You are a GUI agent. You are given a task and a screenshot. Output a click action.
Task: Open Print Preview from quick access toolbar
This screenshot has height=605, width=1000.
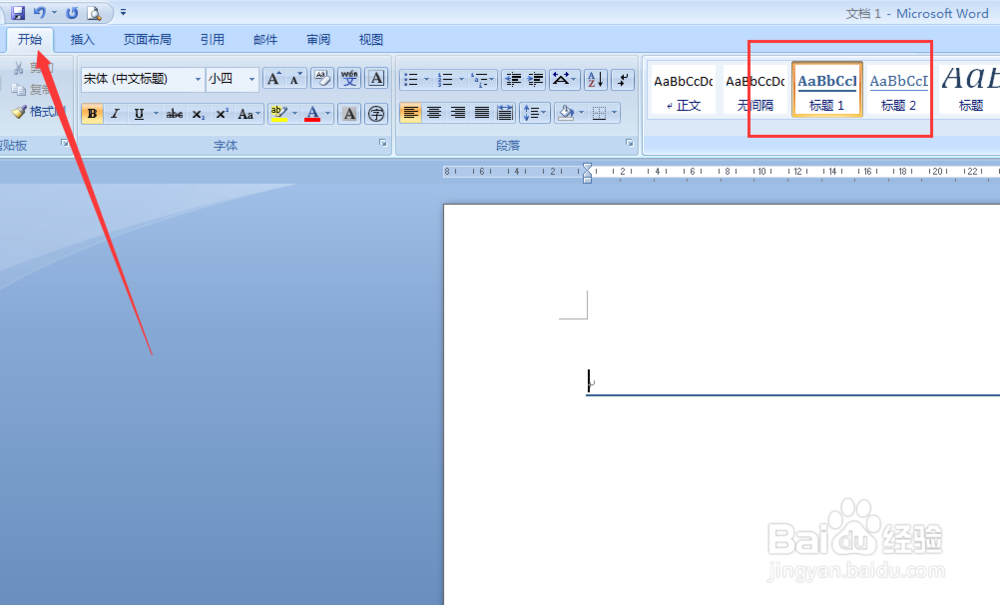coord(94,13)
